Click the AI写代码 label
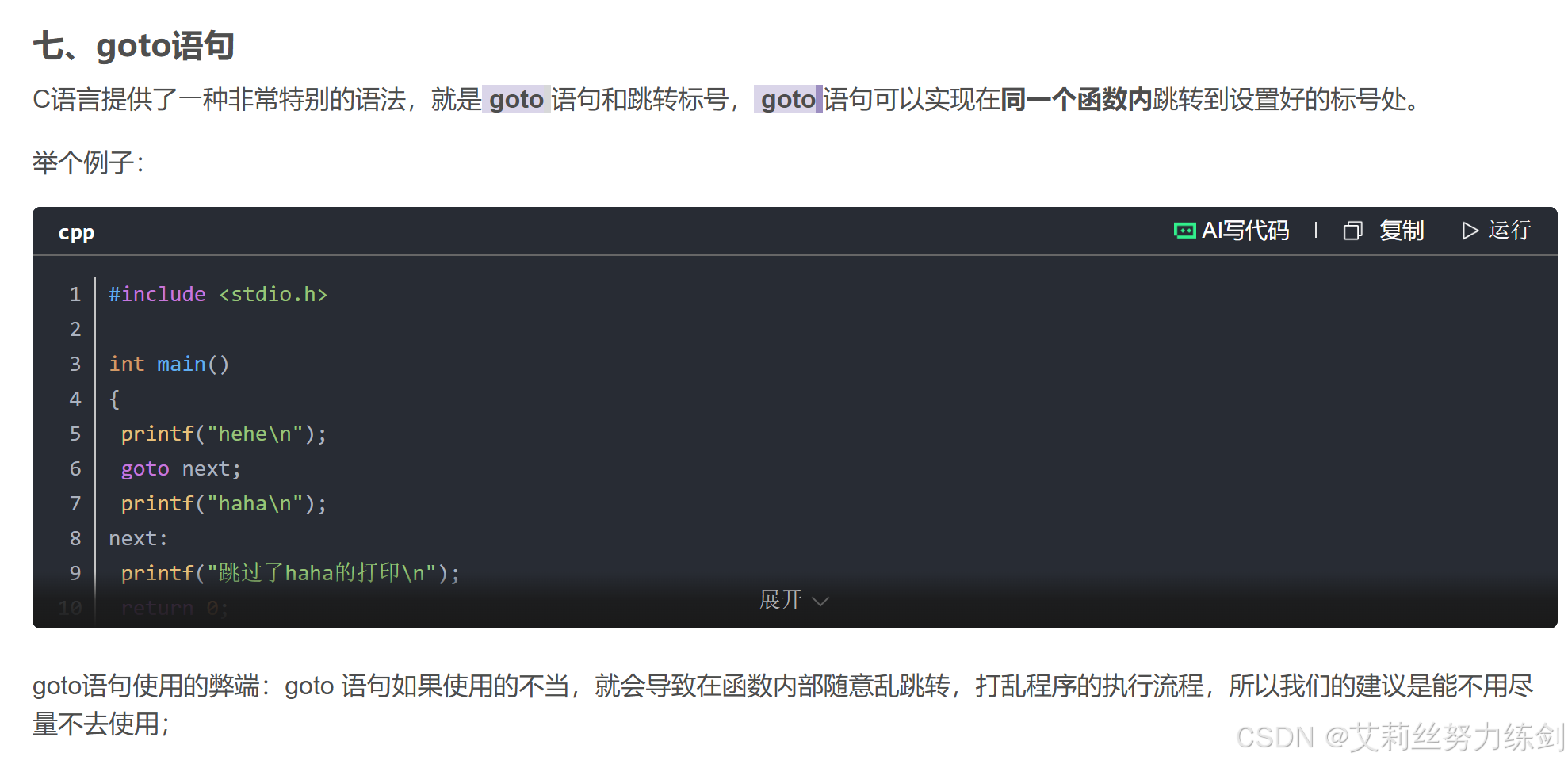This screenshot has height=764, width=1568. click(1245, 231)
